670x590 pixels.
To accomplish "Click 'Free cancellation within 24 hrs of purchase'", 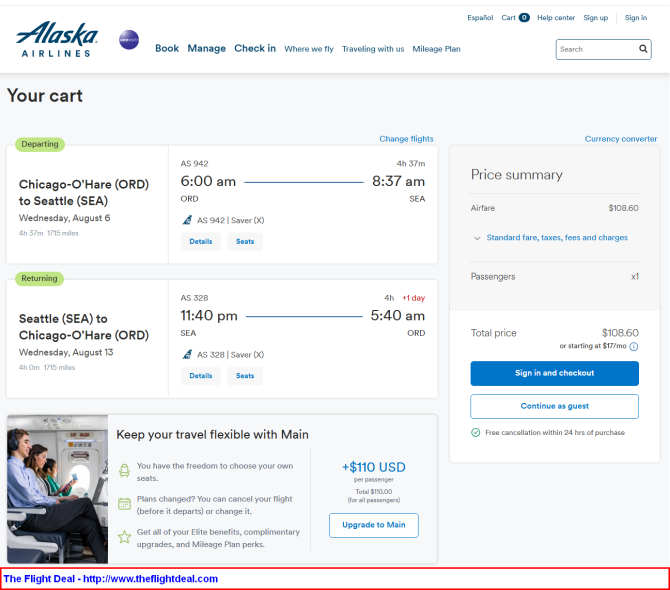I will click(555, 432).
